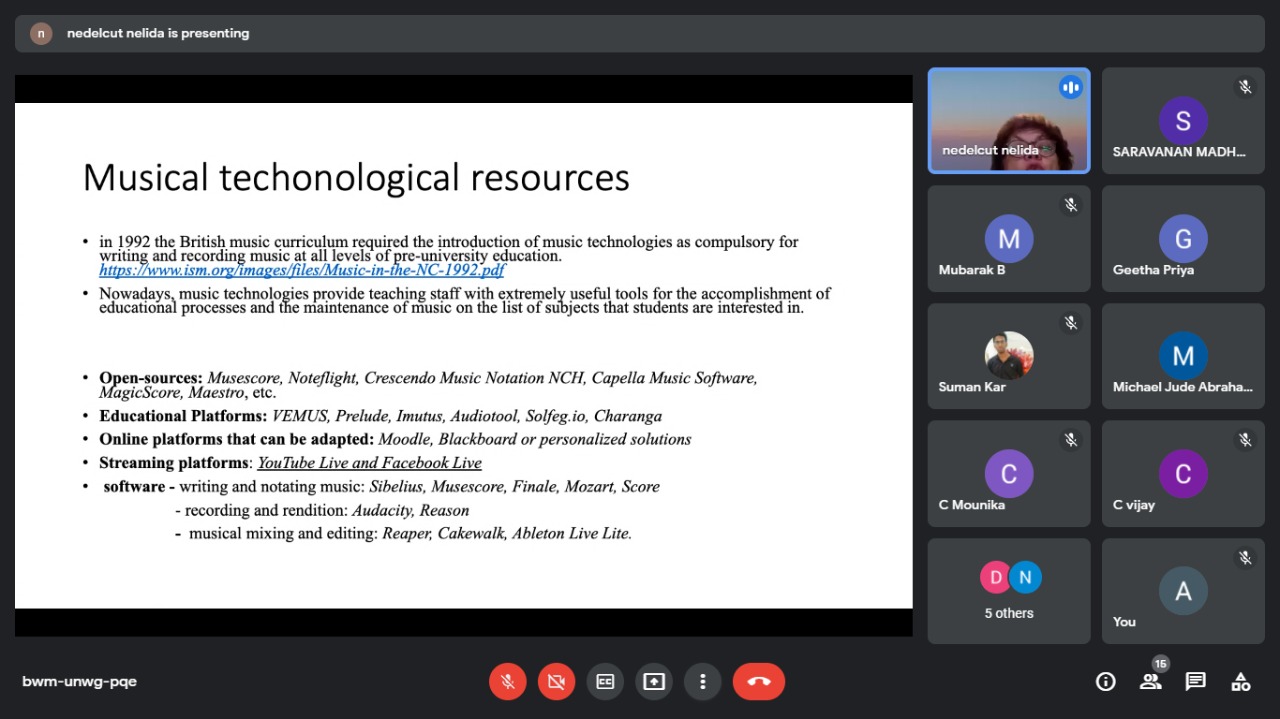Unmute the microphone in the call controls
Screen dimensions: 1280x719
point(508,682)
